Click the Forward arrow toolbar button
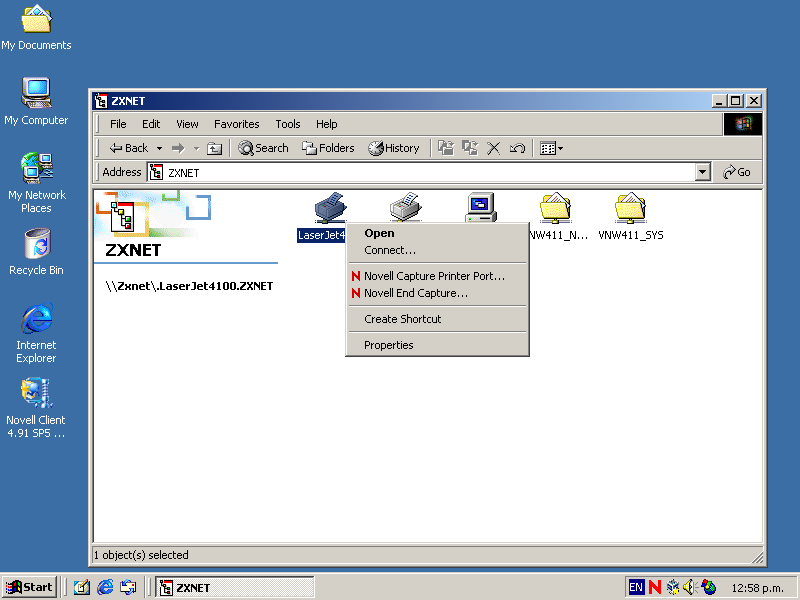 pos(178,148)
